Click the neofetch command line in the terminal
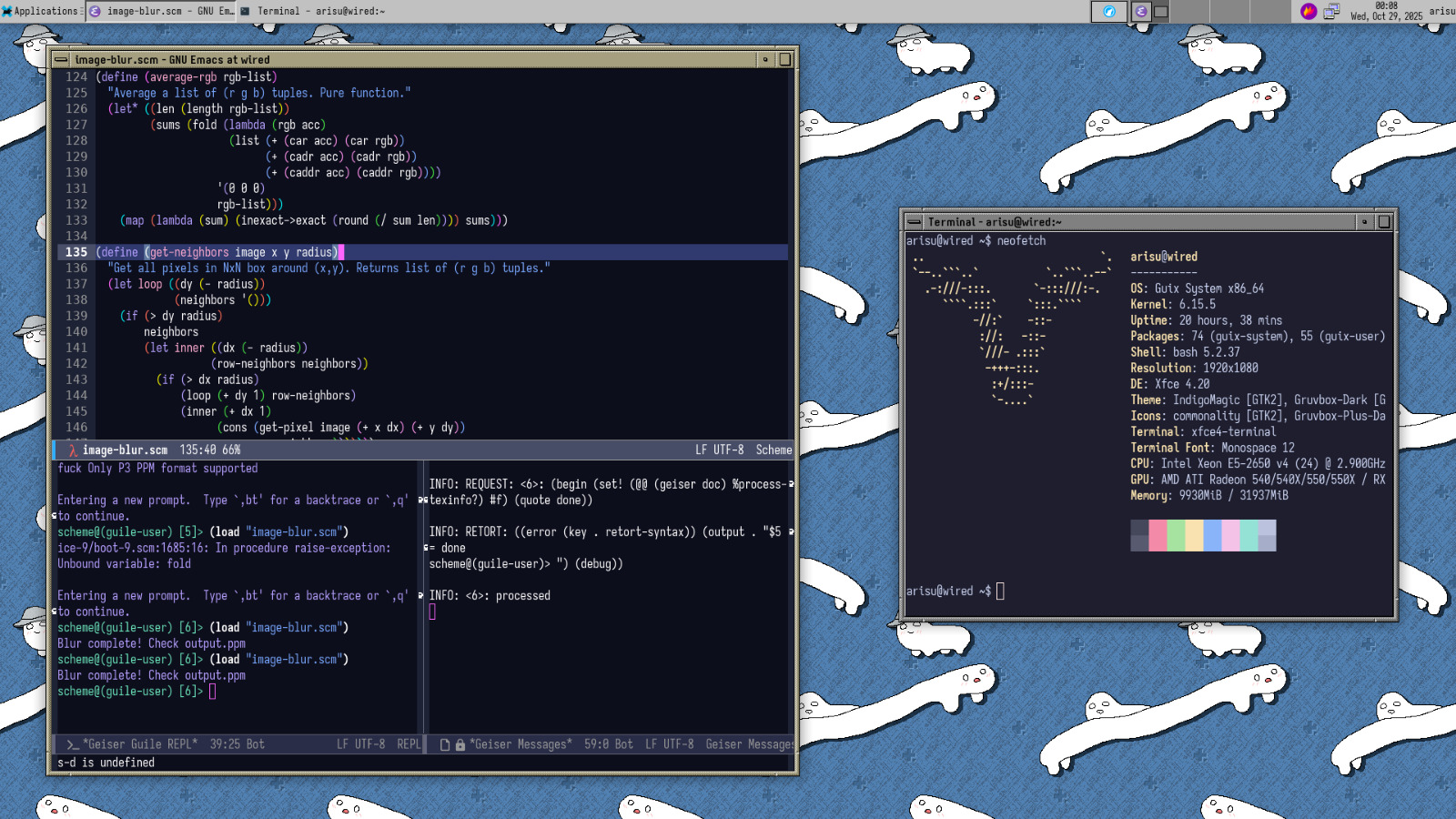Image resolution: width=1456 pixels, height=819 pixels. (x=976, y=241)
